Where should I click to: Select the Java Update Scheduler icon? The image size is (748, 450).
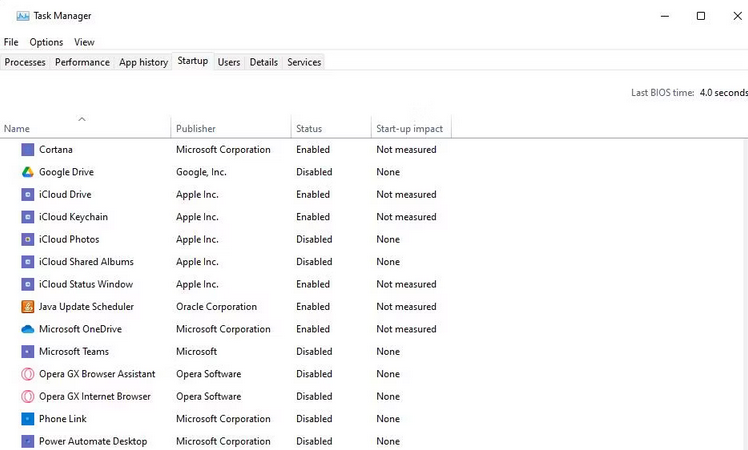(28, 306)
